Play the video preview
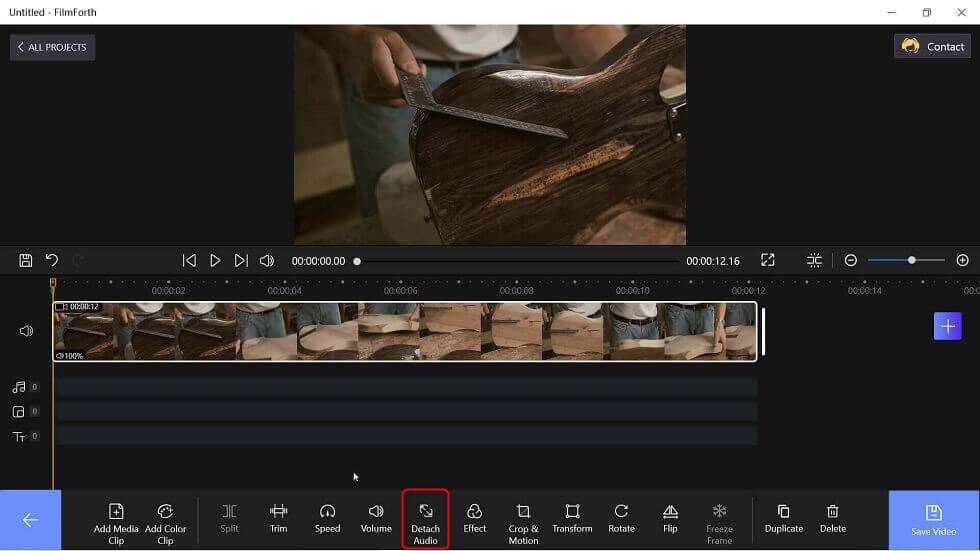980x551 pixels. (215, 261)
